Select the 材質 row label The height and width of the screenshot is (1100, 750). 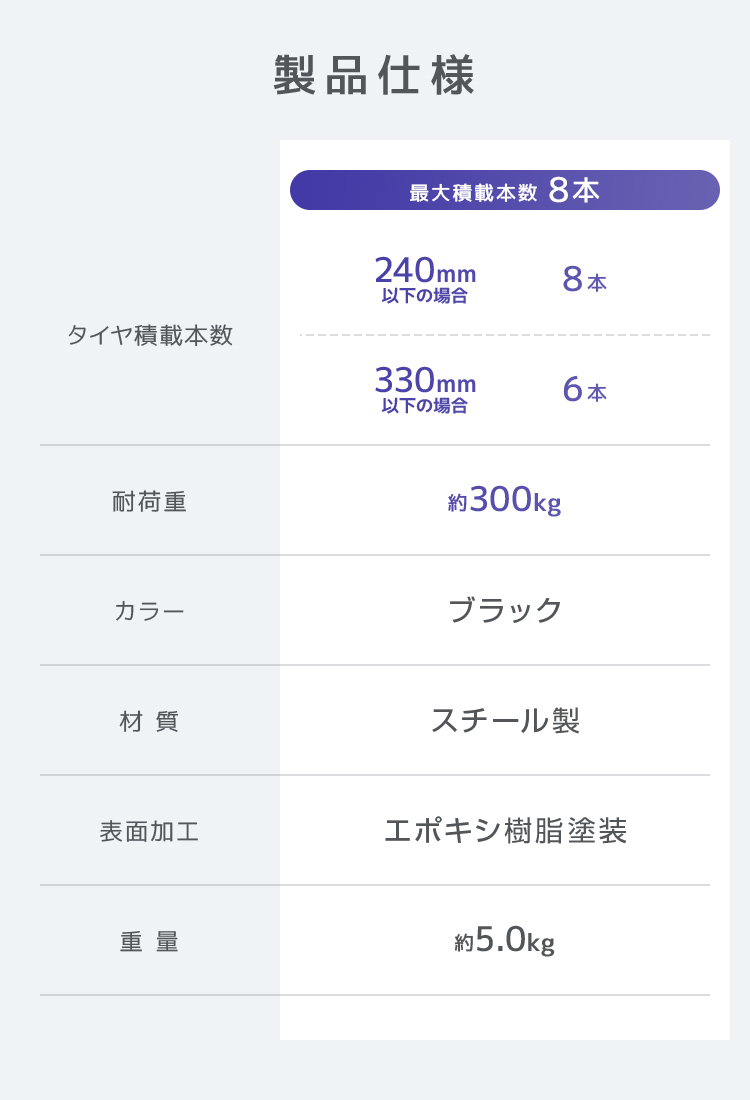[x=150, y=721]
